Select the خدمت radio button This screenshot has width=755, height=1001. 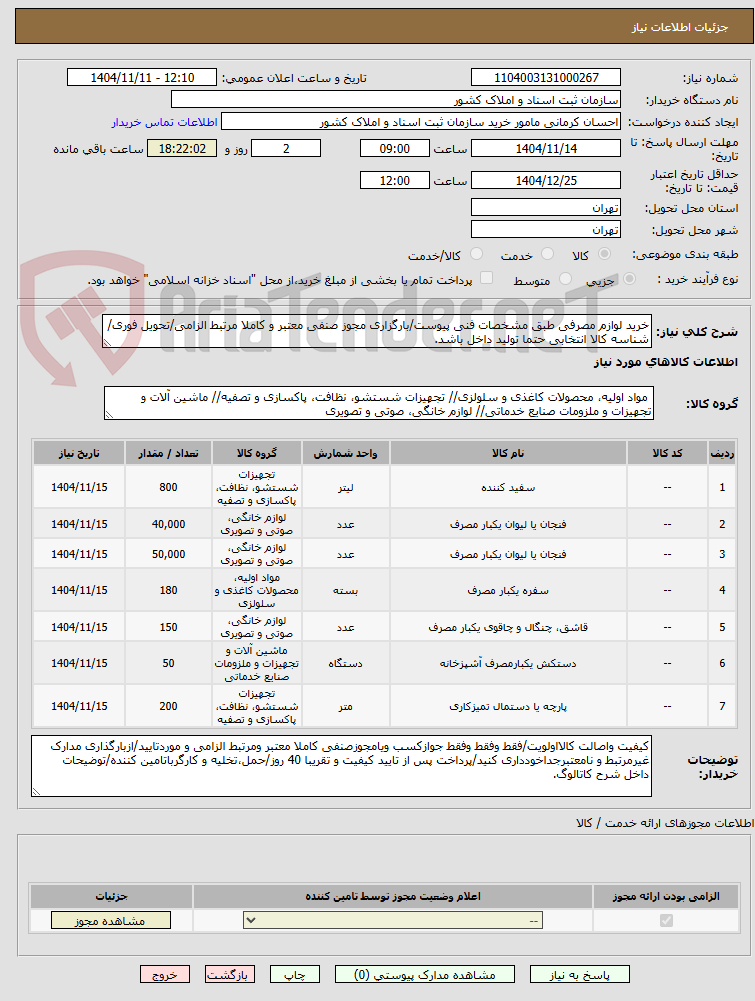click(x=547, y=254)
